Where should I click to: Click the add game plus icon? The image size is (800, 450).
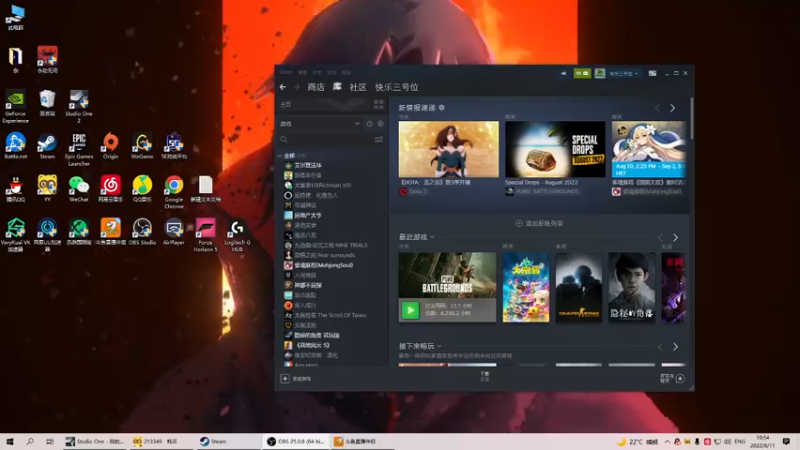coord(285,379)
